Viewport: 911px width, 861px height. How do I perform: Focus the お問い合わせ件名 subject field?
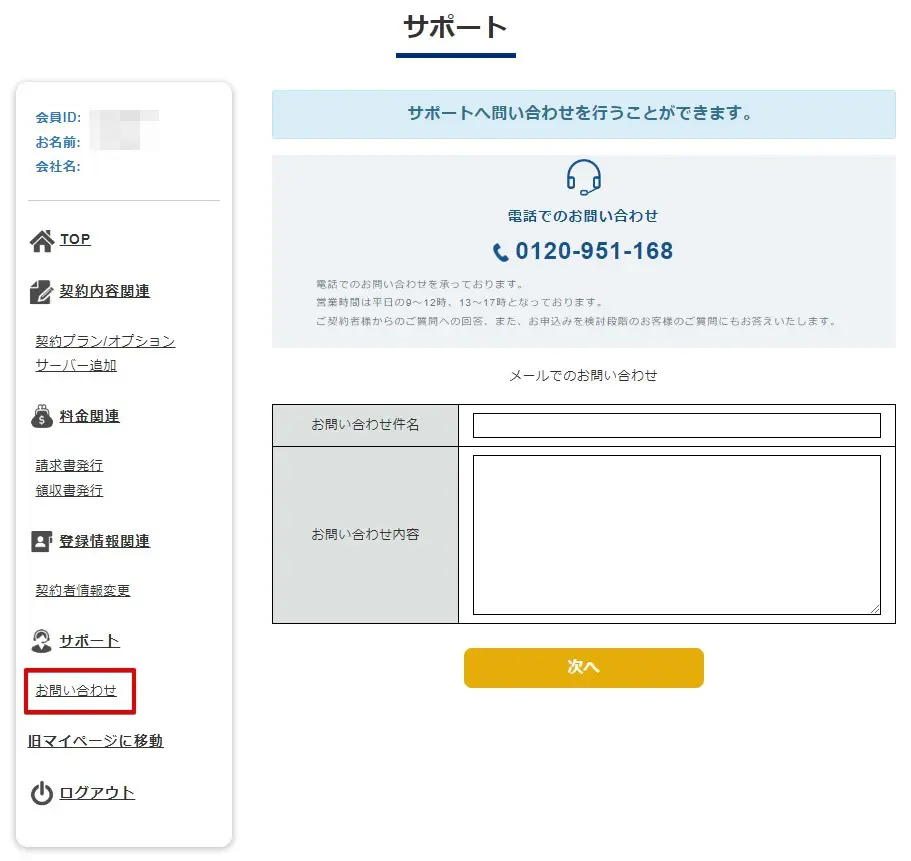click(x=676, y=426)
